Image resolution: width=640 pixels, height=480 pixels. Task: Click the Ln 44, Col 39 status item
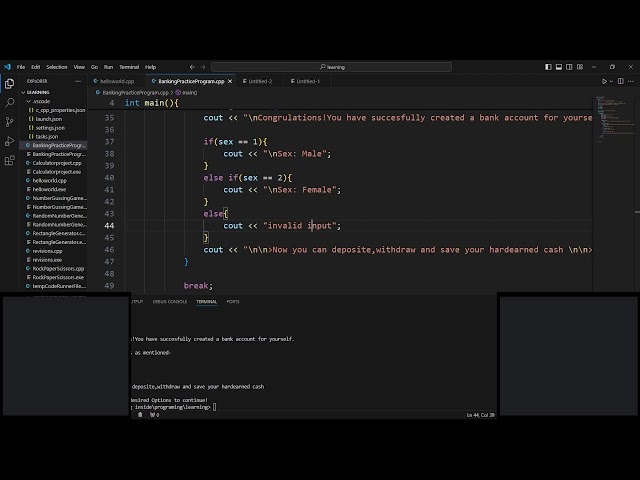(480, 415)
